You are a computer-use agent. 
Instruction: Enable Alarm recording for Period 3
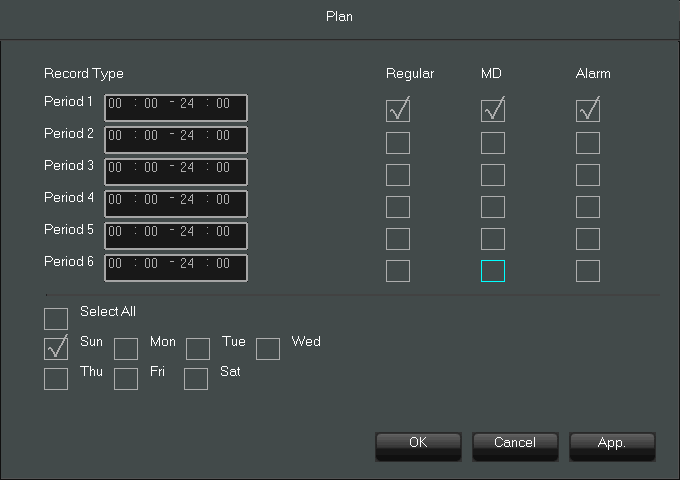tap(588, 175)
